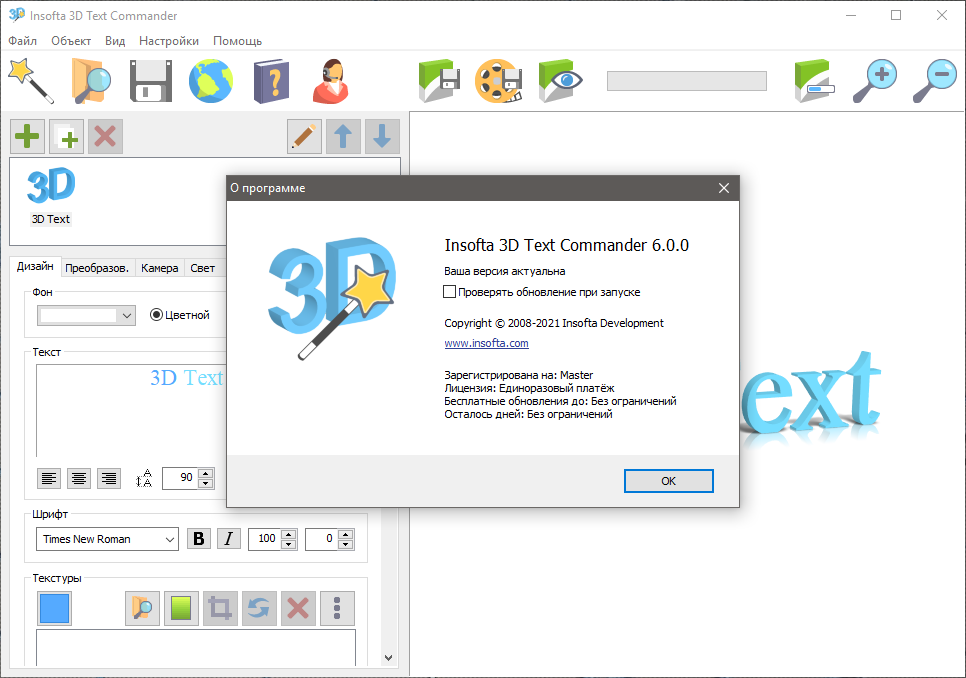966x678 pixels.
Task: Click the toolbar progress bar
Action: click(x=687, y=81)
